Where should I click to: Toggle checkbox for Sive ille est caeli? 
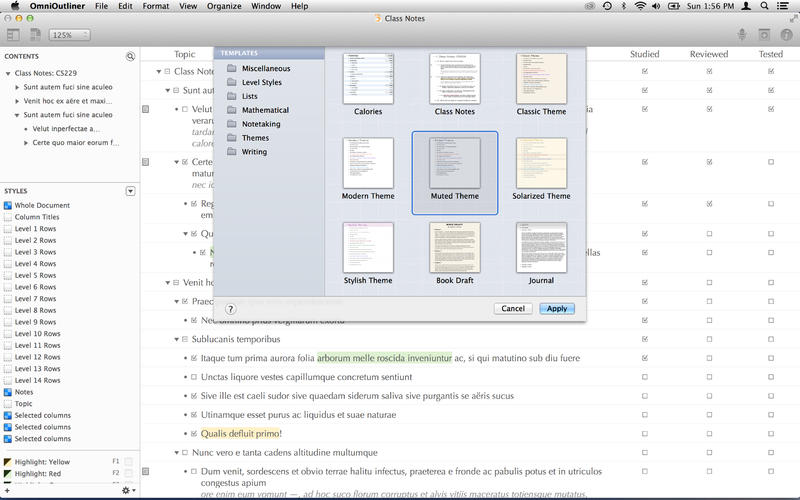pyautogui.click(x=194, y=395)
